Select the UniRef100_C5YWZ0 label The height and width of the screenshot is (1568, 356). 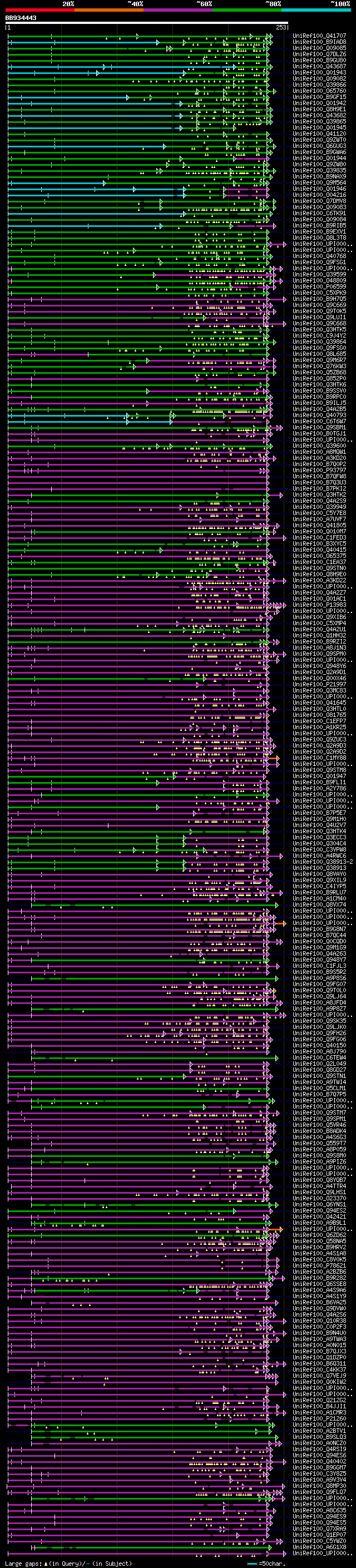319,1541
